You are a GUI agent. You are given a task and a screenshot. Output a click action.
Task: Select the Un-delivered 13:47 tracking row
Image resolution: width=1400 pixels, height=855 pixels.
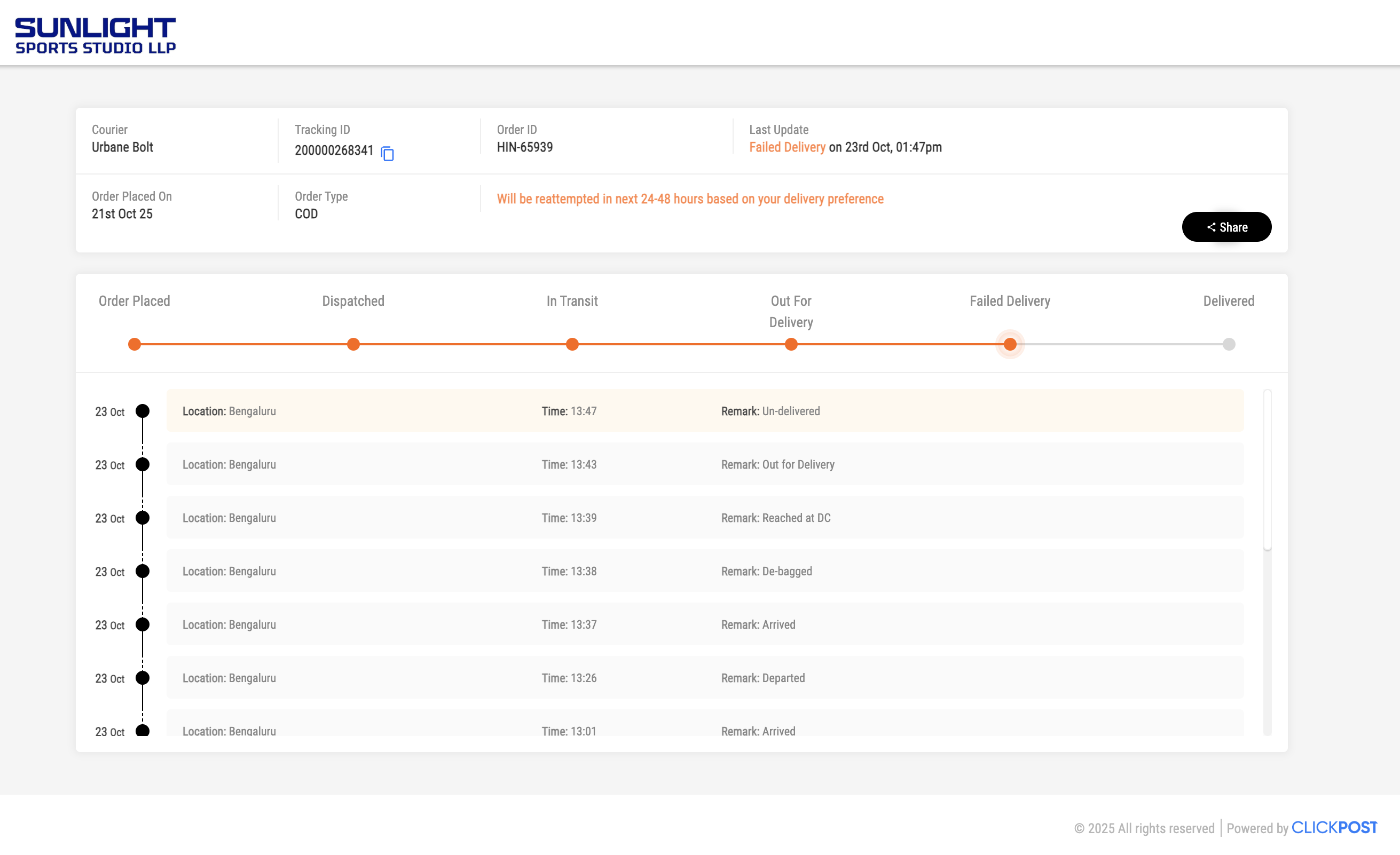tap(705, 411)
